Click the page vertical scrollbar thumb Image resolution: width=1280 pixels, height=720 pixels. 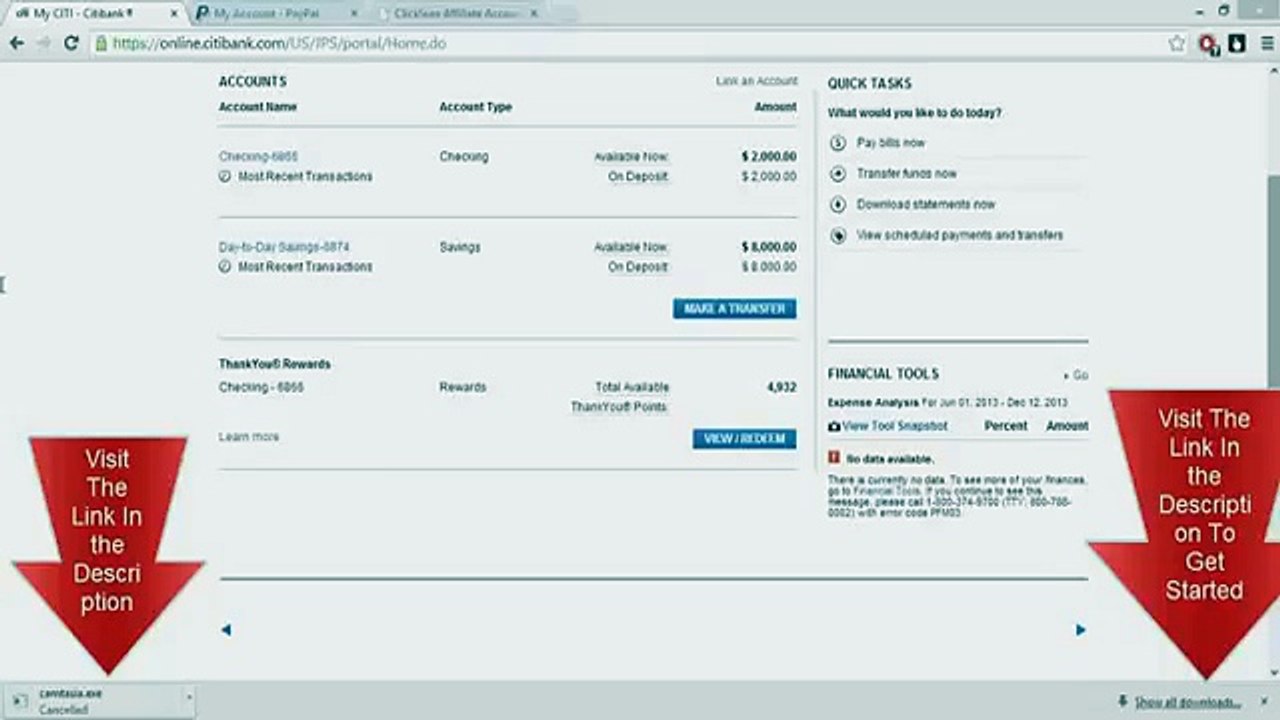1273,280
